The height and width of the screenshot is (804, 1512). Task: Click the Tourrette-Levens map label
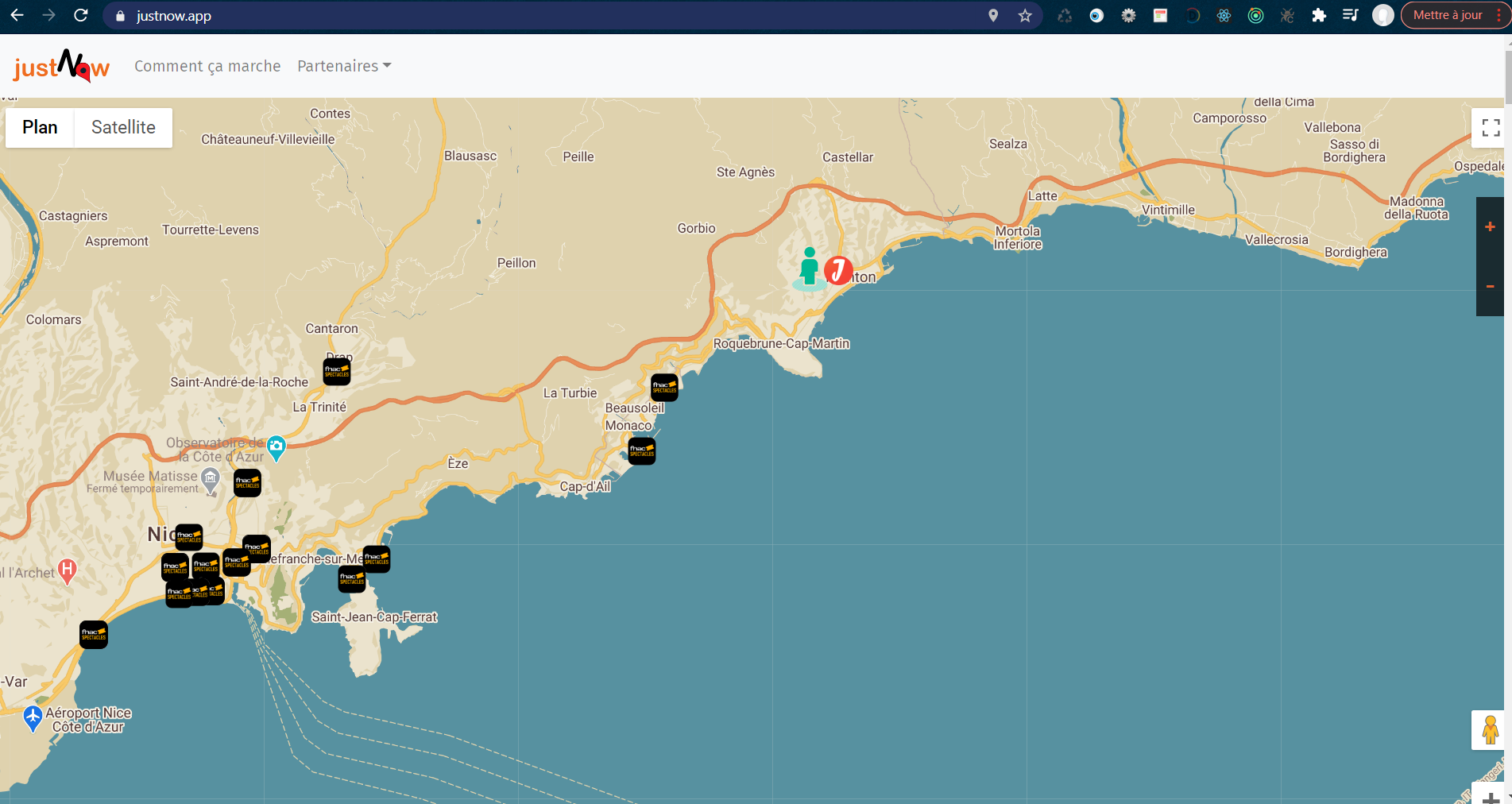[211, 230]
